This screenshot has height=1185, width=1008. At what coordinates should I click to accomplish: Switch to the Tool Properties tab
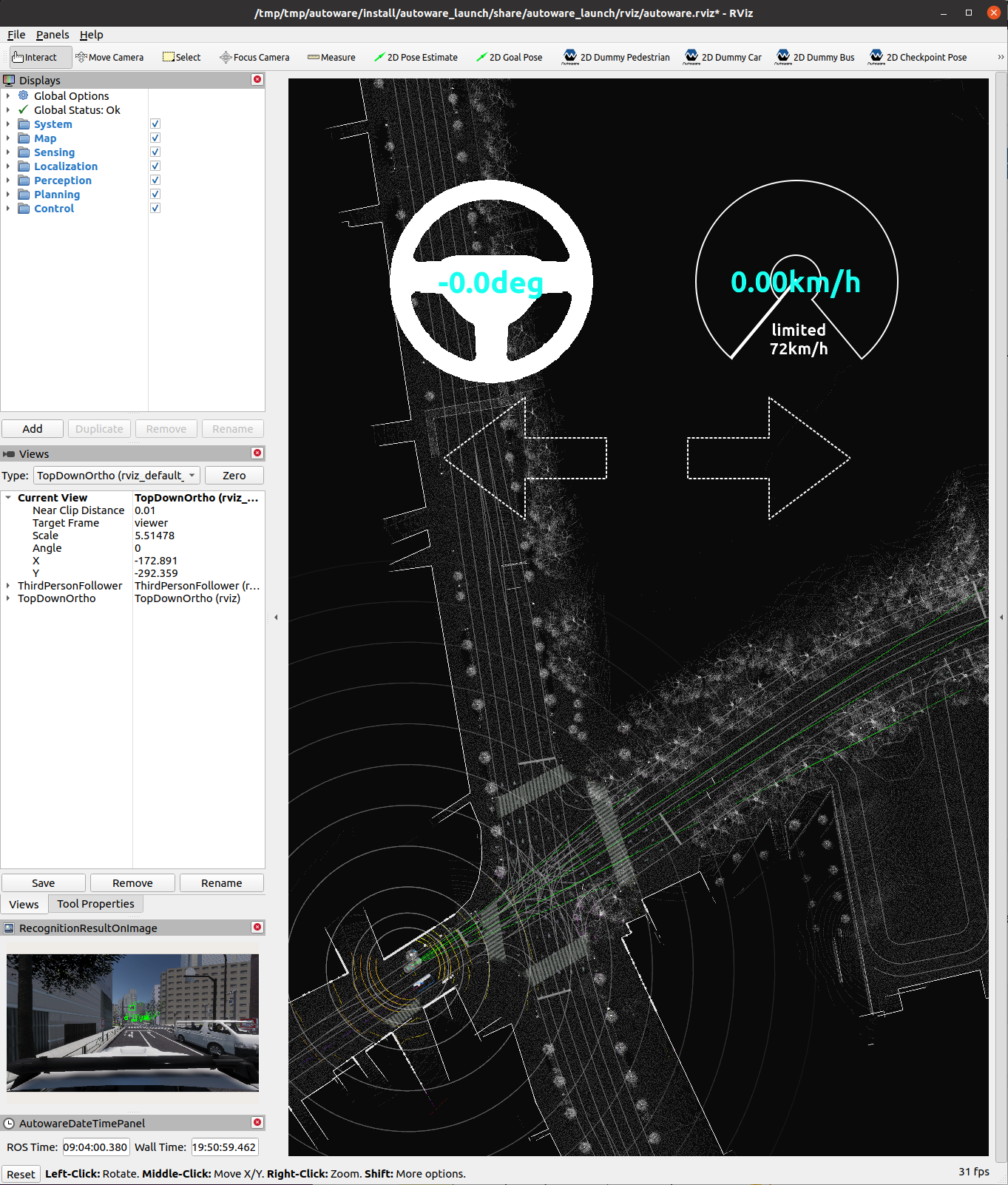click(x=95, y=904)
